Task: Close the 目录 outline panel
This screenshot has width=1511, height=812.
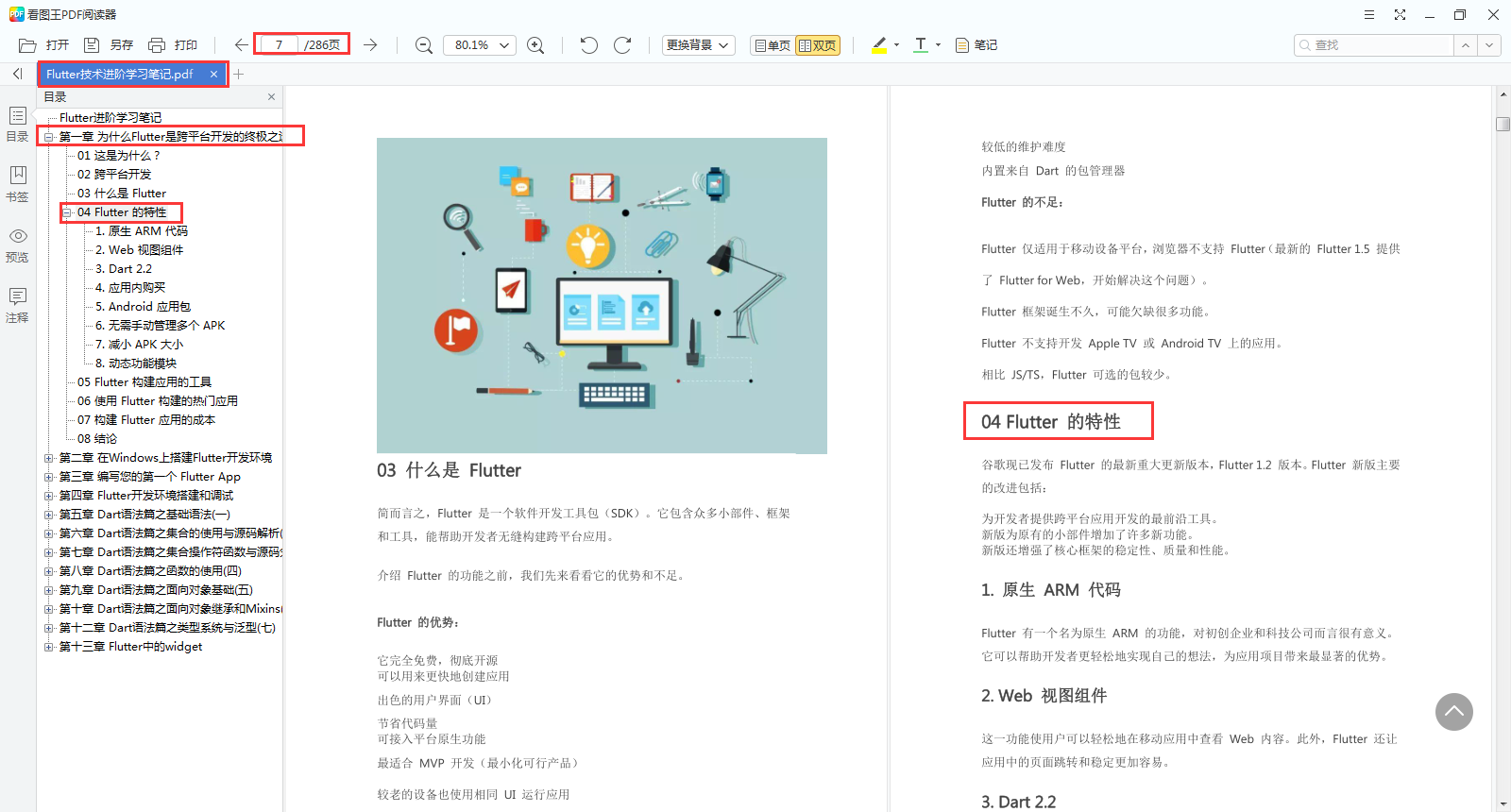Action: (x=271, y=96)
